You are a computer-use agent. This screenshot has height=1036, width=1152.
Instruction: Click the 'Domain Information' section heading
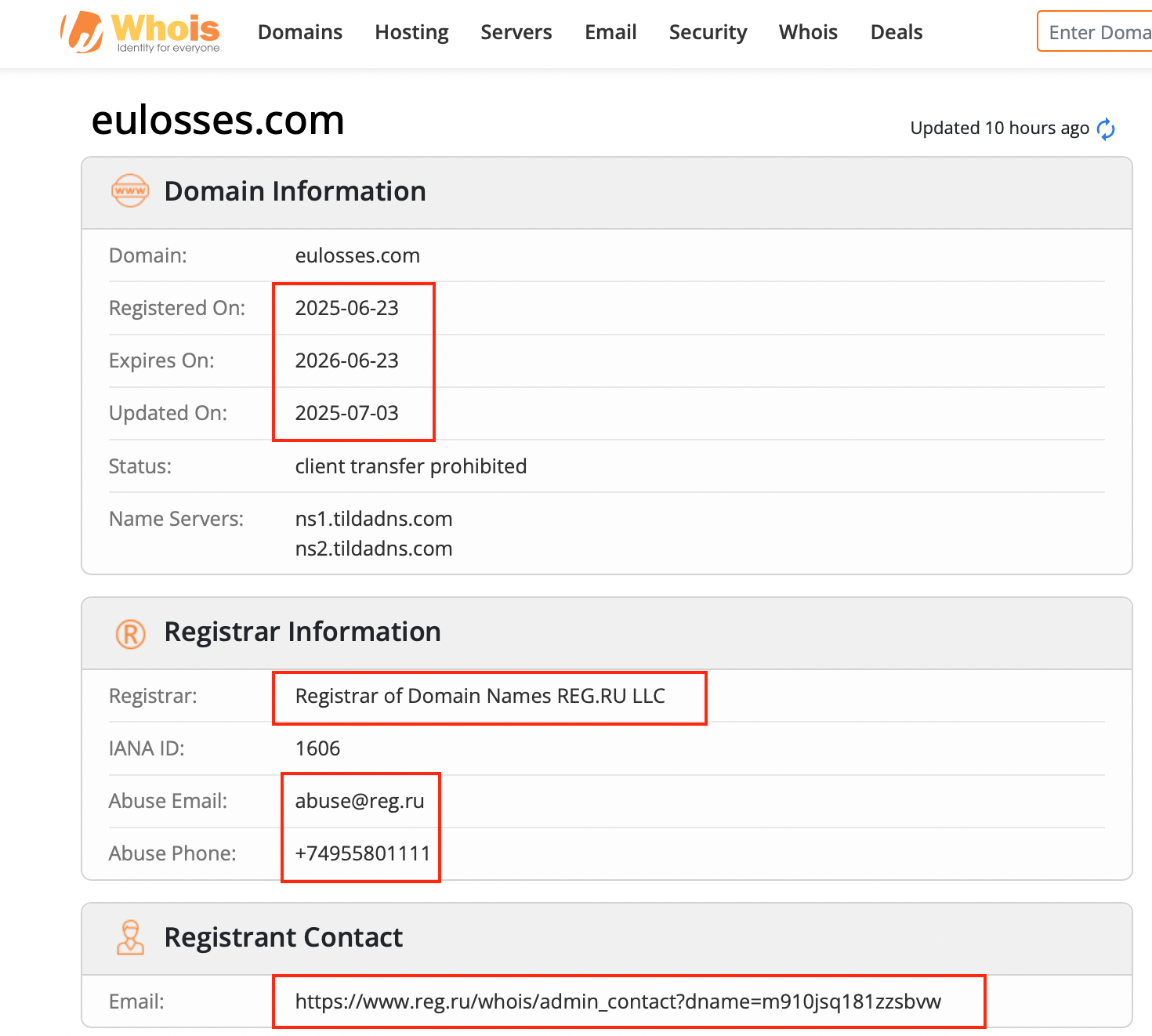point(295,191)
